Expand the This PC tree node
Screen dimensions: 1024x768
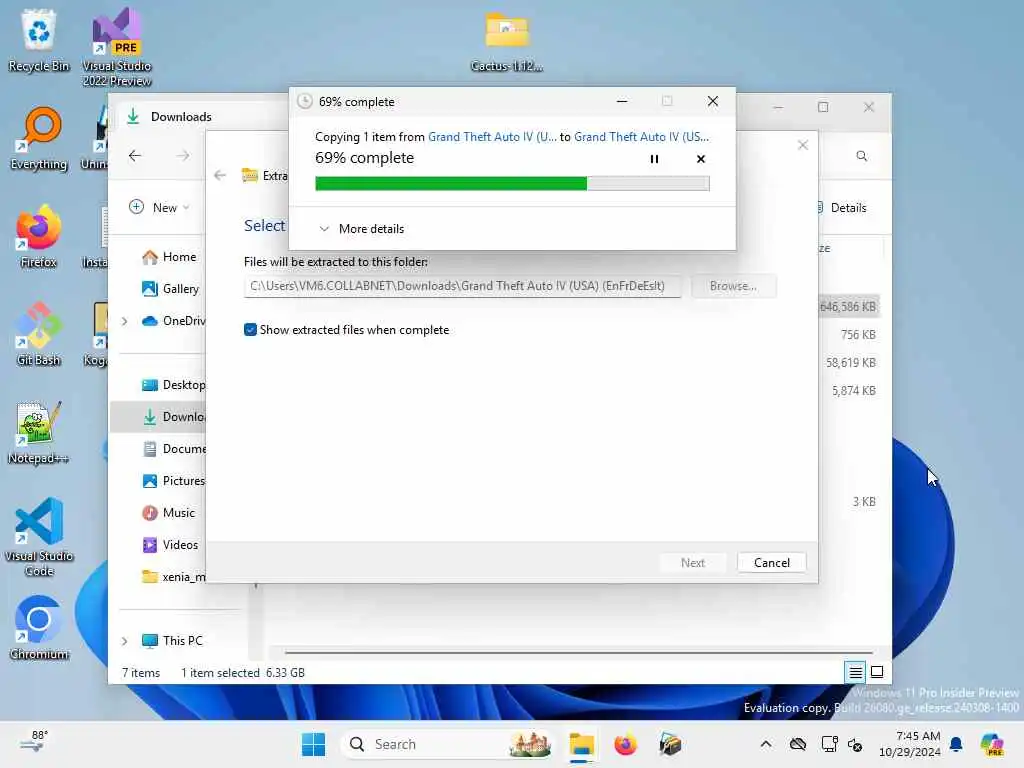(x=125, y=641)
